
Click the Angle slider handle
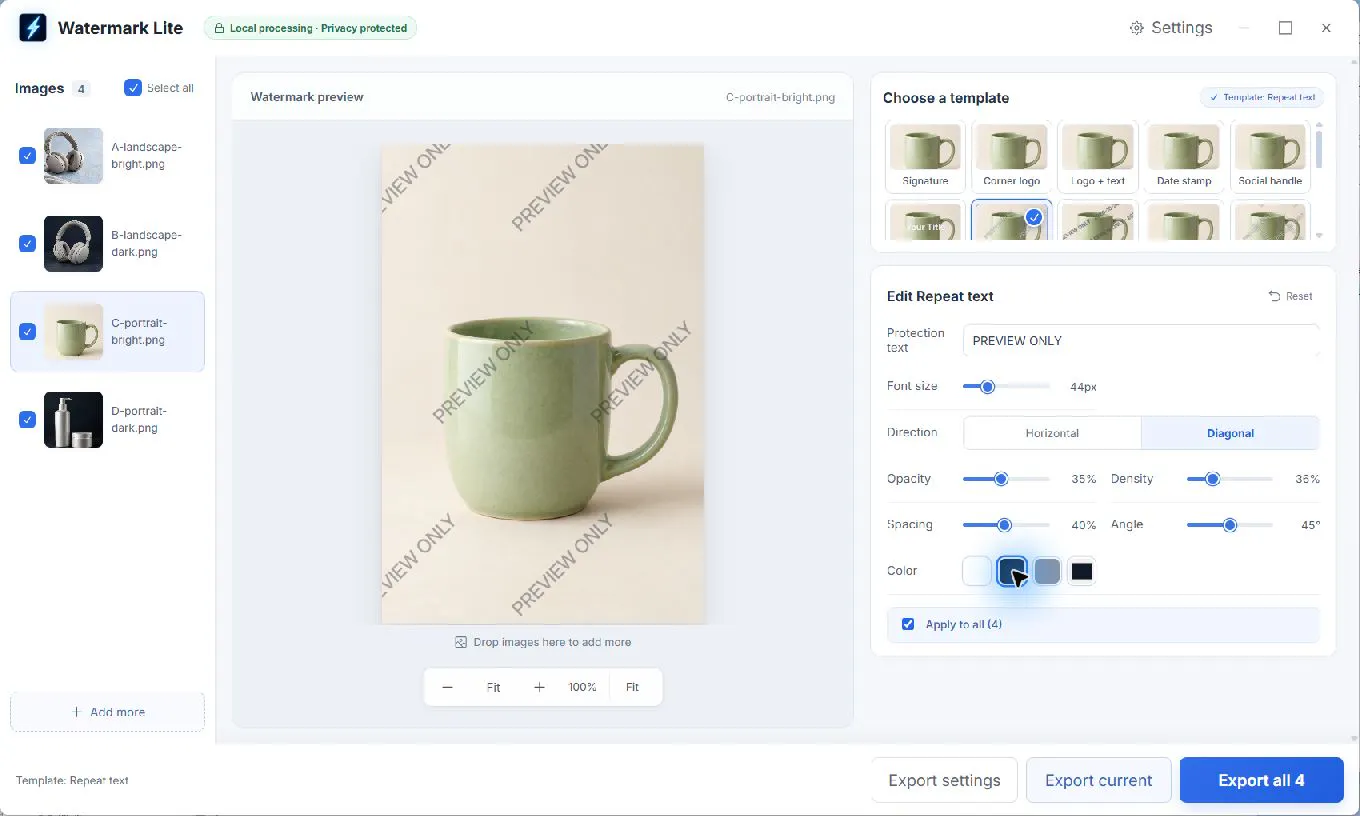pos(1230,525)
